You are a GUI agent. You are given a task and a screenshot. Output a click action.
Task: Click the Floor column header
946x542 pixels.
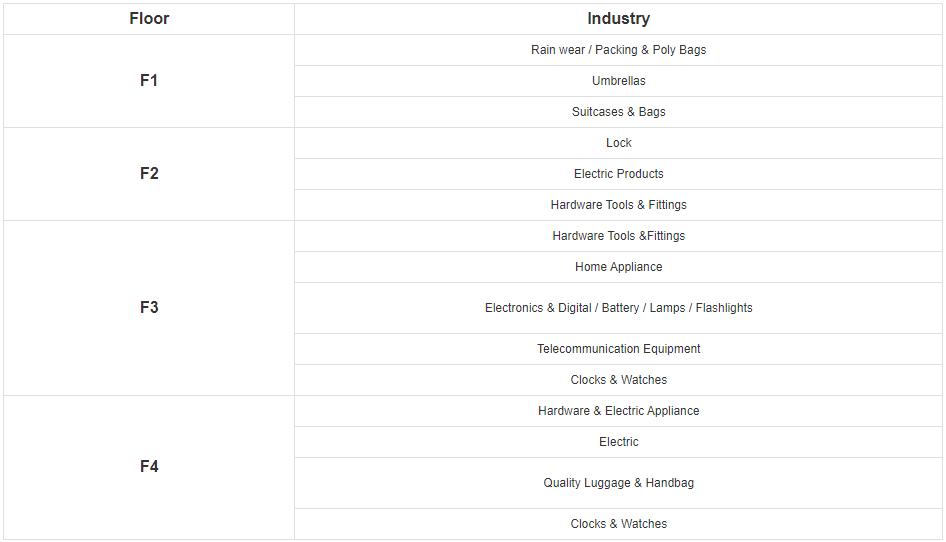(149, 19)
